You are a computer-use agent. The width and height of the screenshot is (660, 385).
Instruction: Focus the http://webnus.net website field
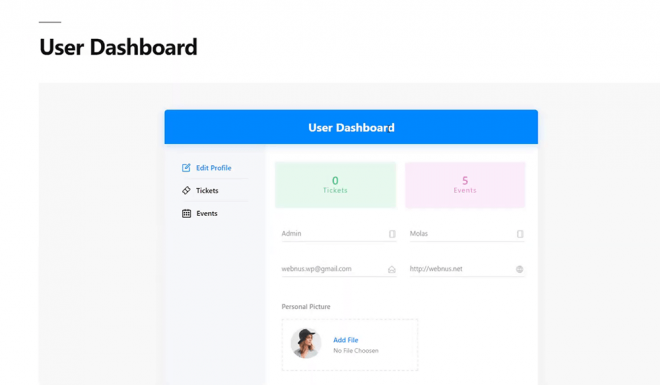(x=467, y=269)
